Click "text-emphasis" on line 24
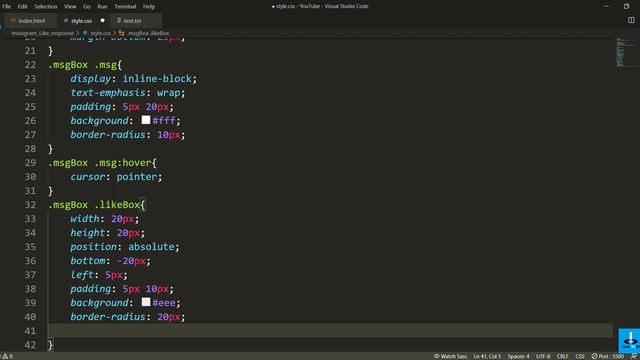 (108, 93)
